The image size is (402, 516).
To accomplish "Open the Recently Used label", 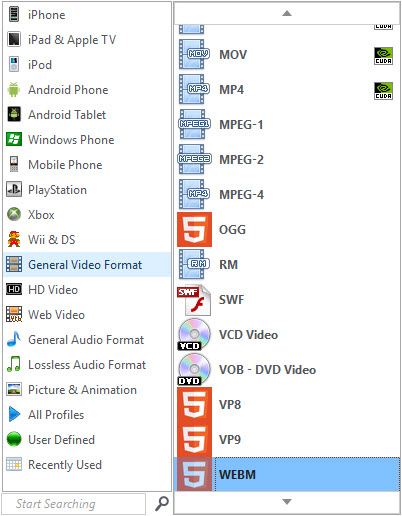I will (65, 465).
